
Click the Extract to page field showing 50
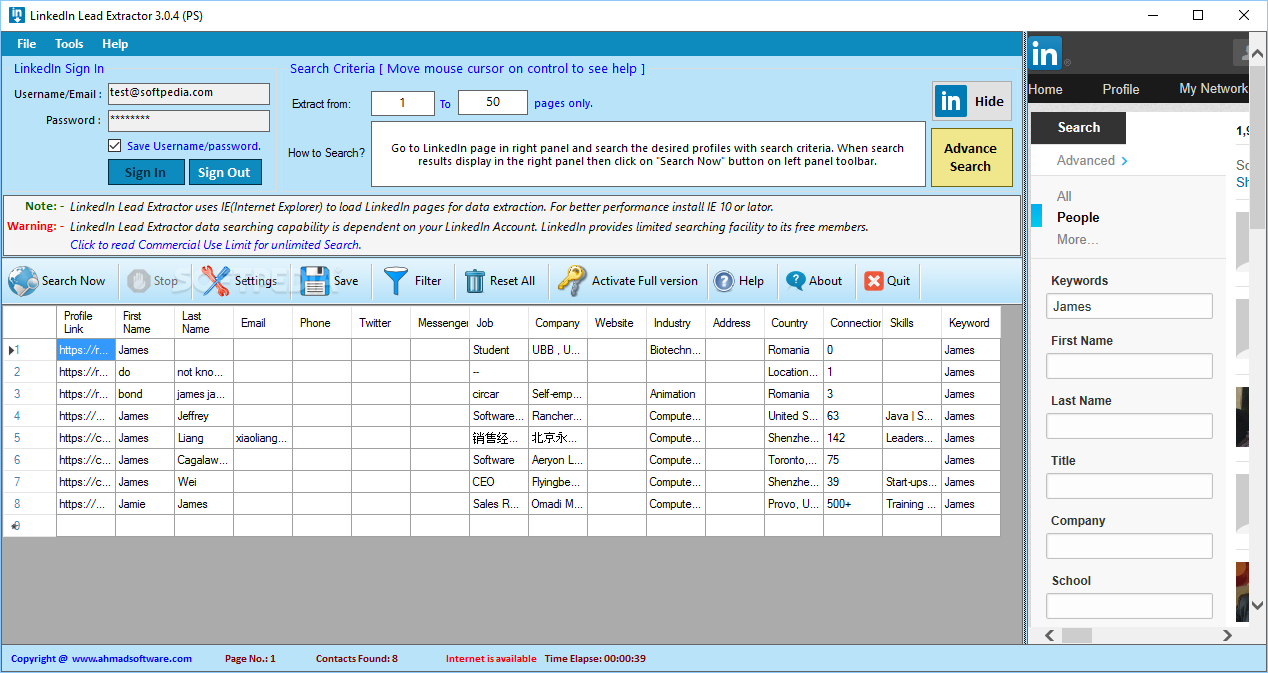pyautogui.click(x=493, y=103)
